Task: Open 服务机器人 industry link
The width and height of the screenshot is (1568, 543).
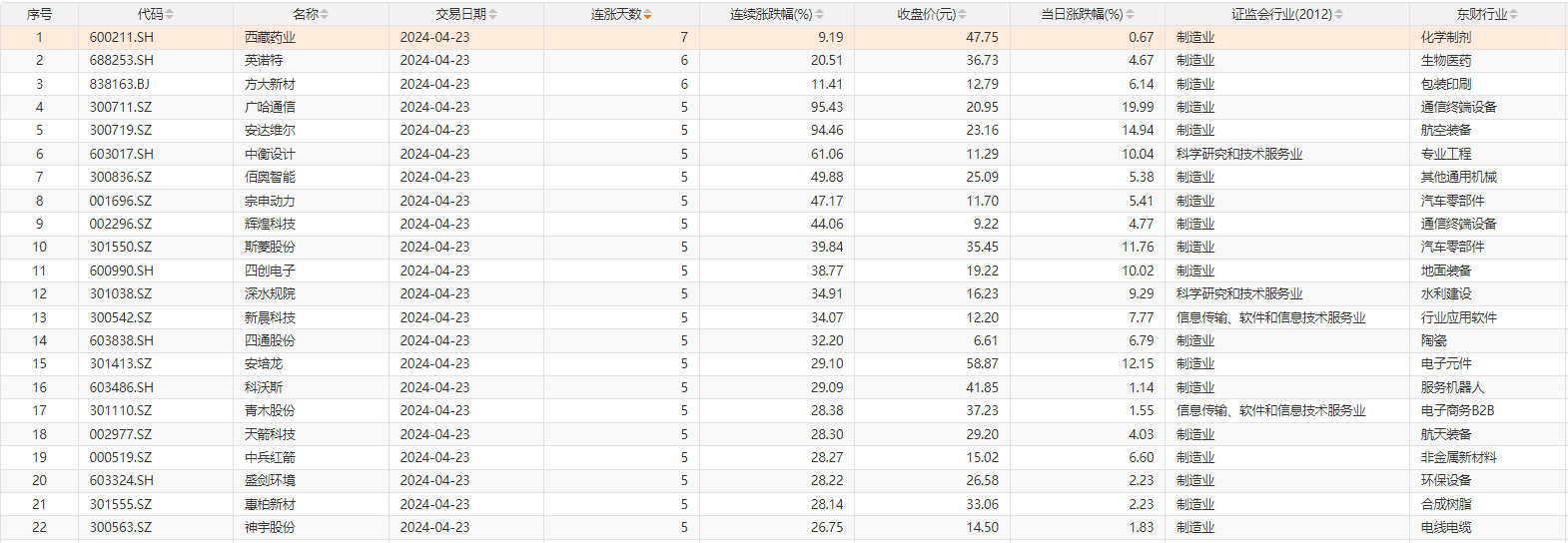Action: tap(1453, 387)
